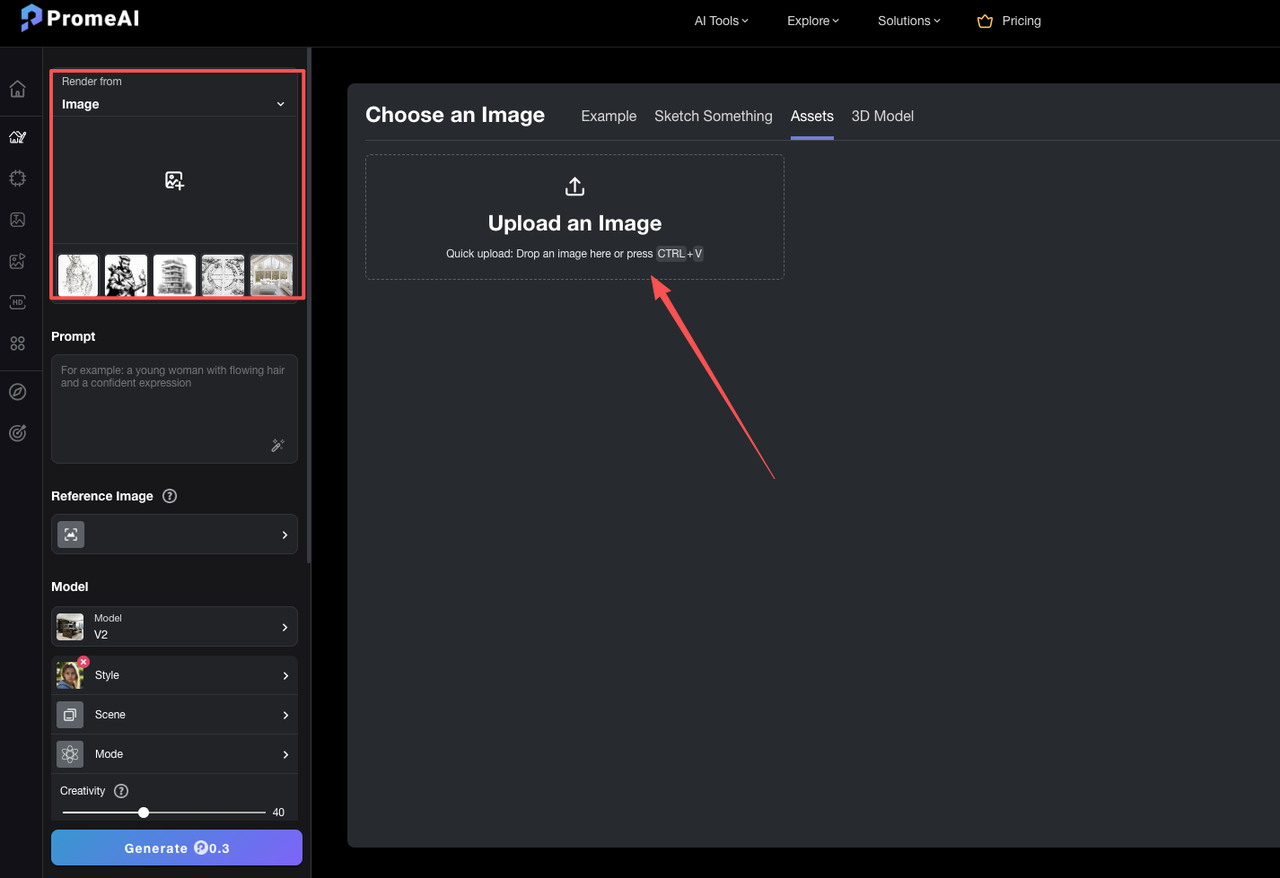Select the building sketch sample thumbnail
1280x878 pixels.
coord(174,275)
